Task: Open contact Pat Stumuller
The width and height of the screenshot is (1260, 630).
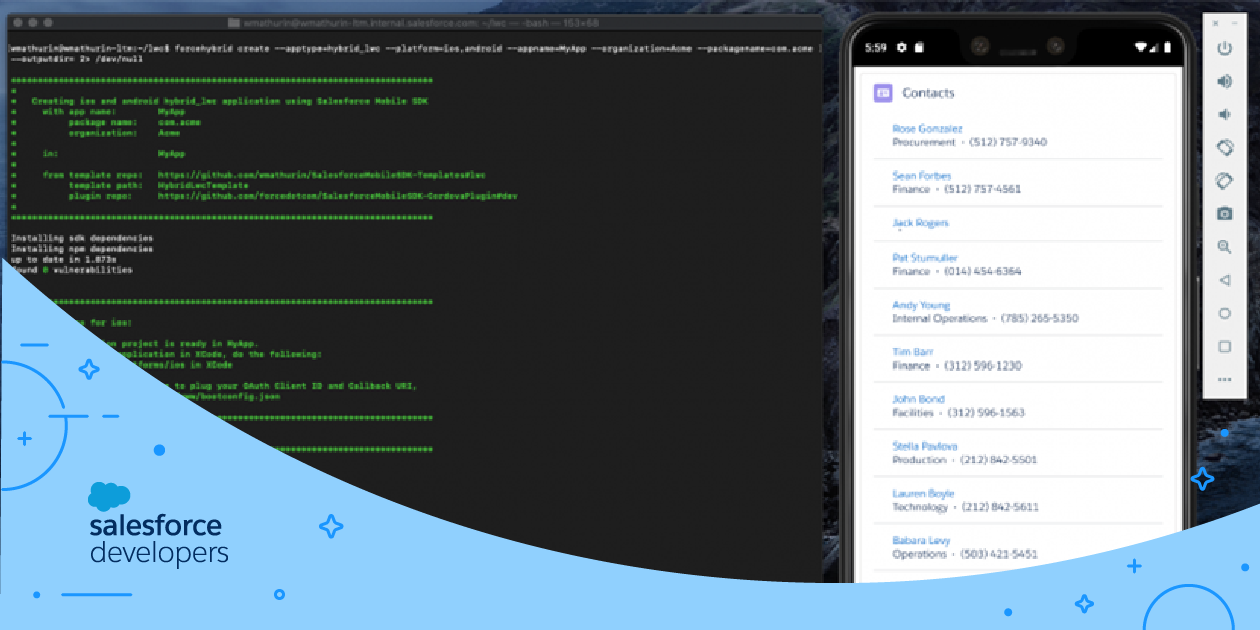Action: tap(924, 258)
